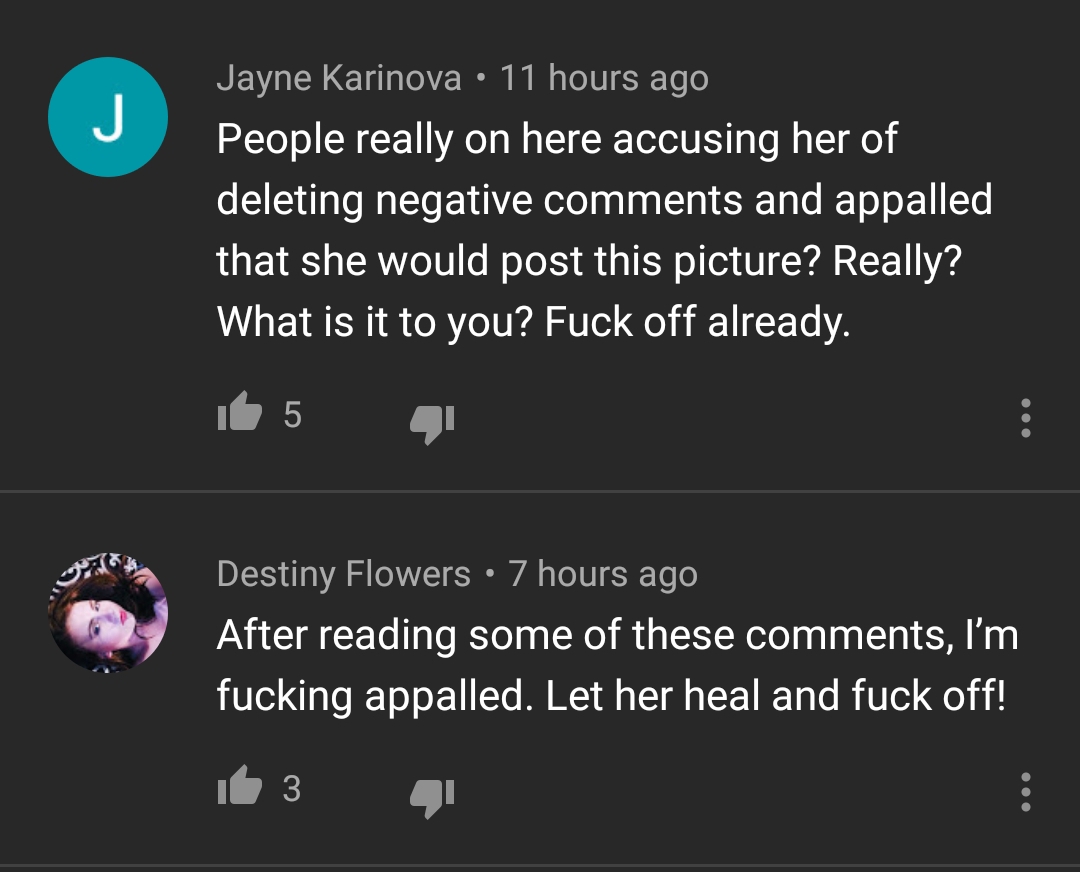Open three-dot options menu on Destiny Flowers' comment
Screen dimensions: 1080x872
pos(1026,791)
